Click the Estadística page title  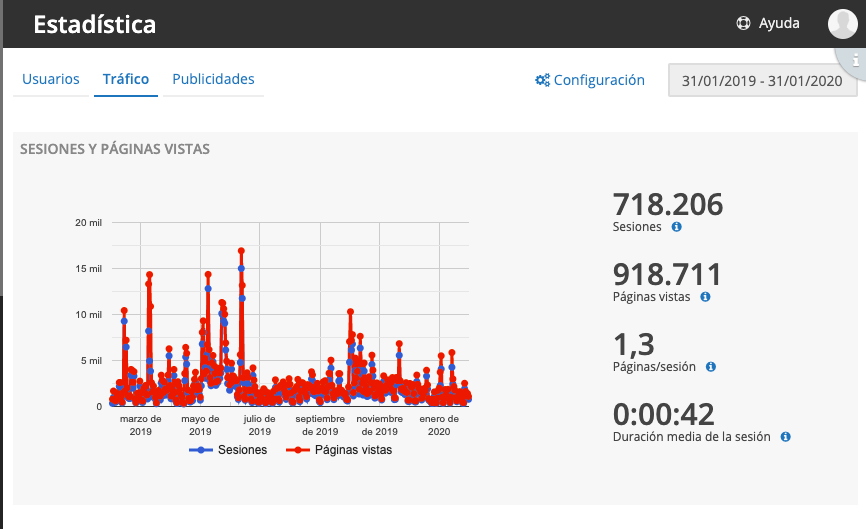[94, 25]
